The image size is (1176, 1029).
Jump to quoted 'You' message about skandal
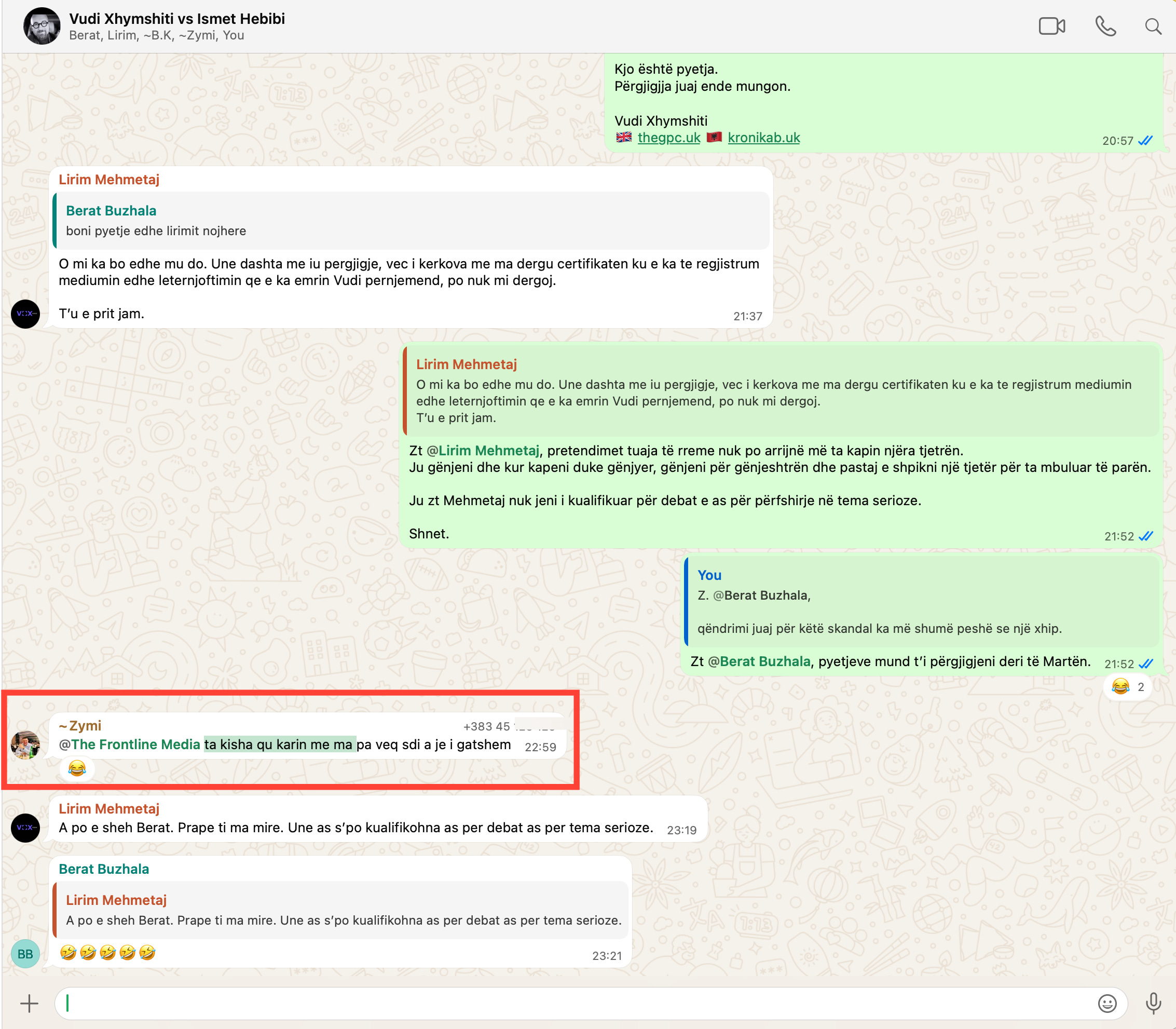tap(921, 602)
